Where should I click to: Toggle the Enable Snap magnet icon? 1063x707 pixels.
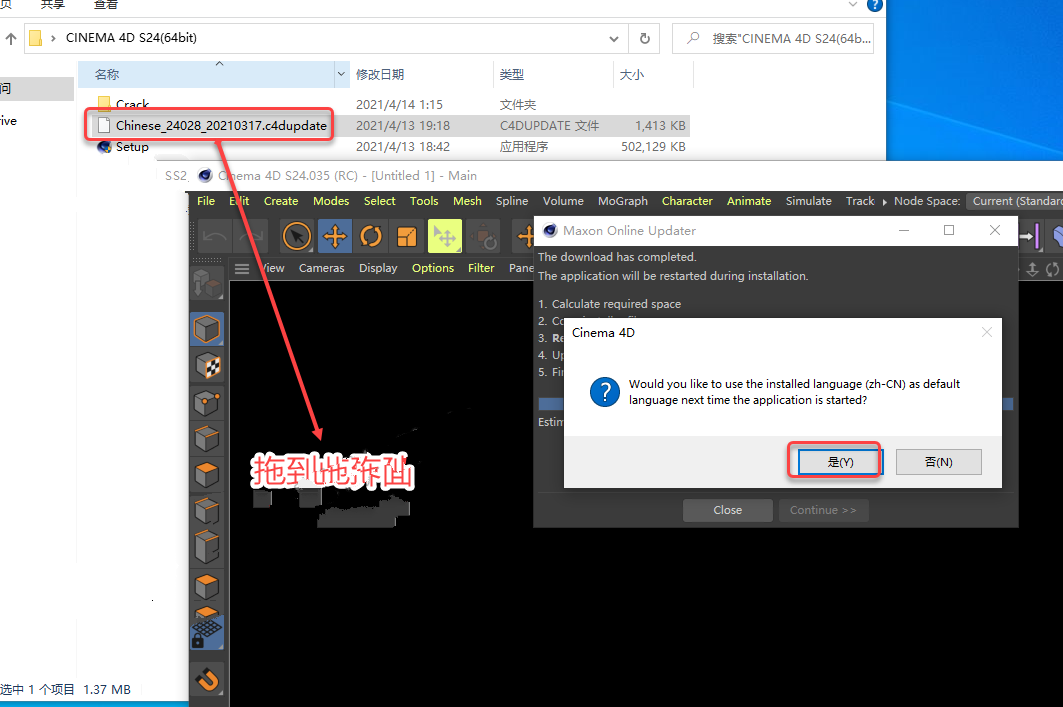(x=207, y=679)
